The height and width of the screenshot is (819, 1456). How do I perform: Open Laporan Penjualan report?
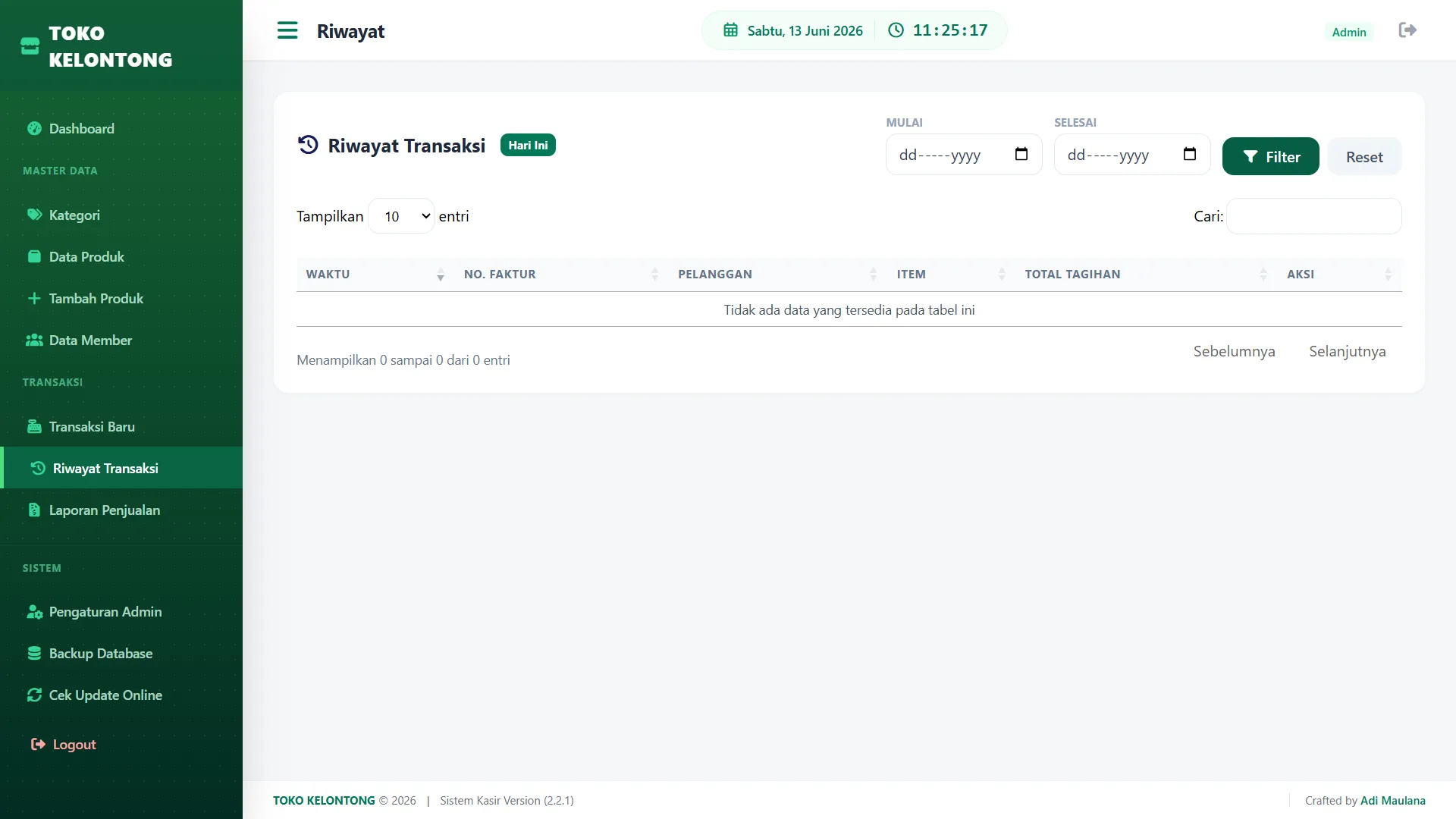click(x=121, y=510)
